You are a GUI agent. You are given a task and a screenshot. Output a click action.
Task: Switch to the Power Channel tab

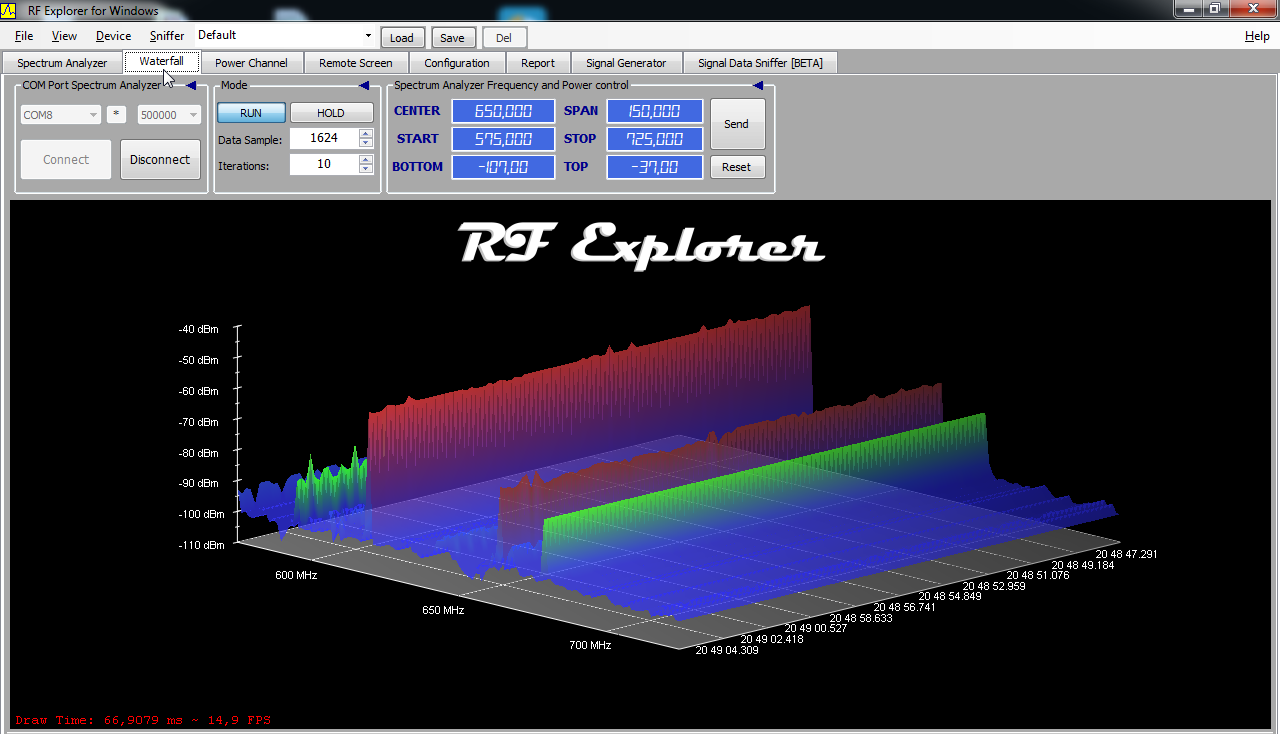click(x=251, y=63)
